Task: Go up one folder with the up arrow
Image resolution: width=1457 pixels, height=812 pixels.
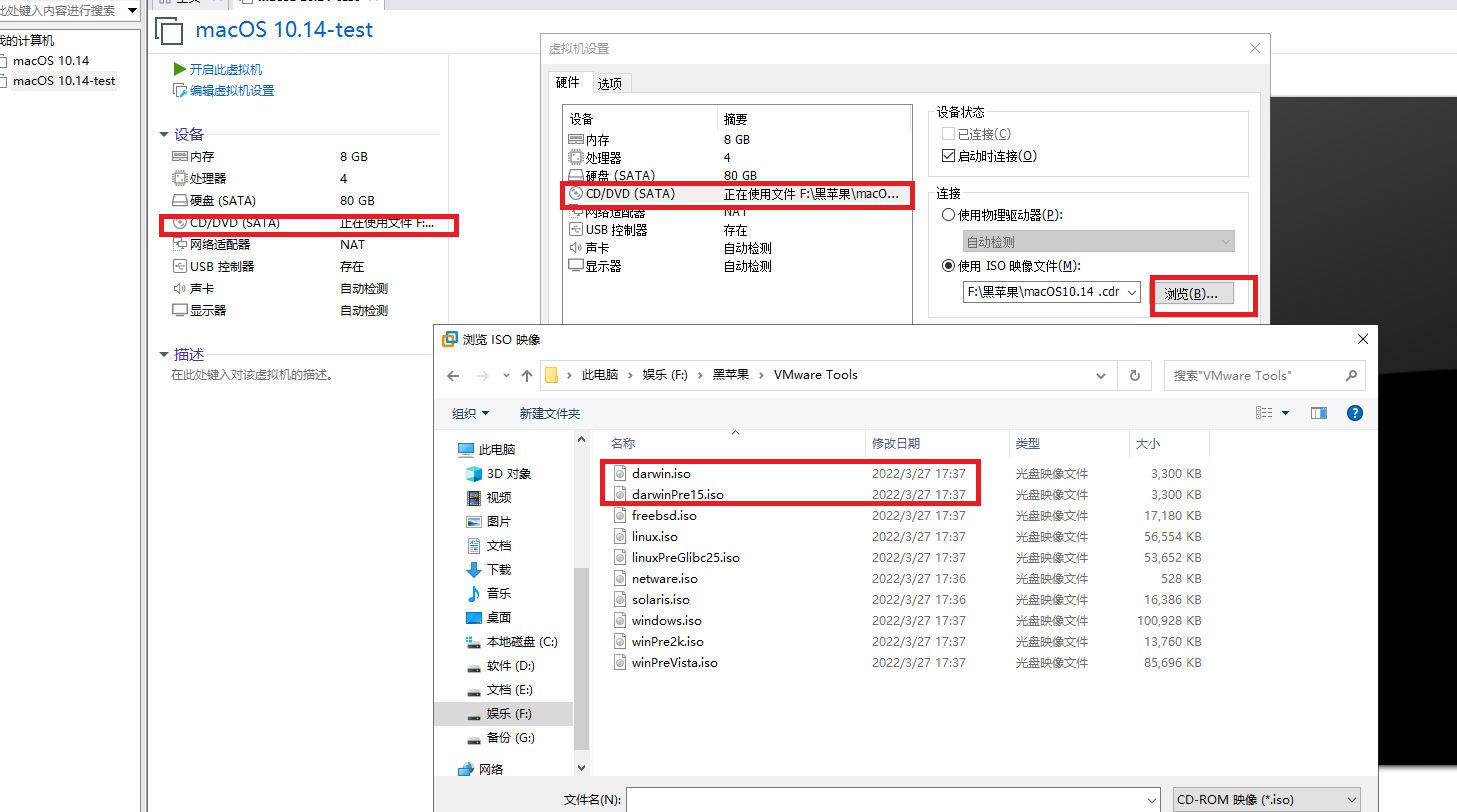Action: [x=527, y=375]
